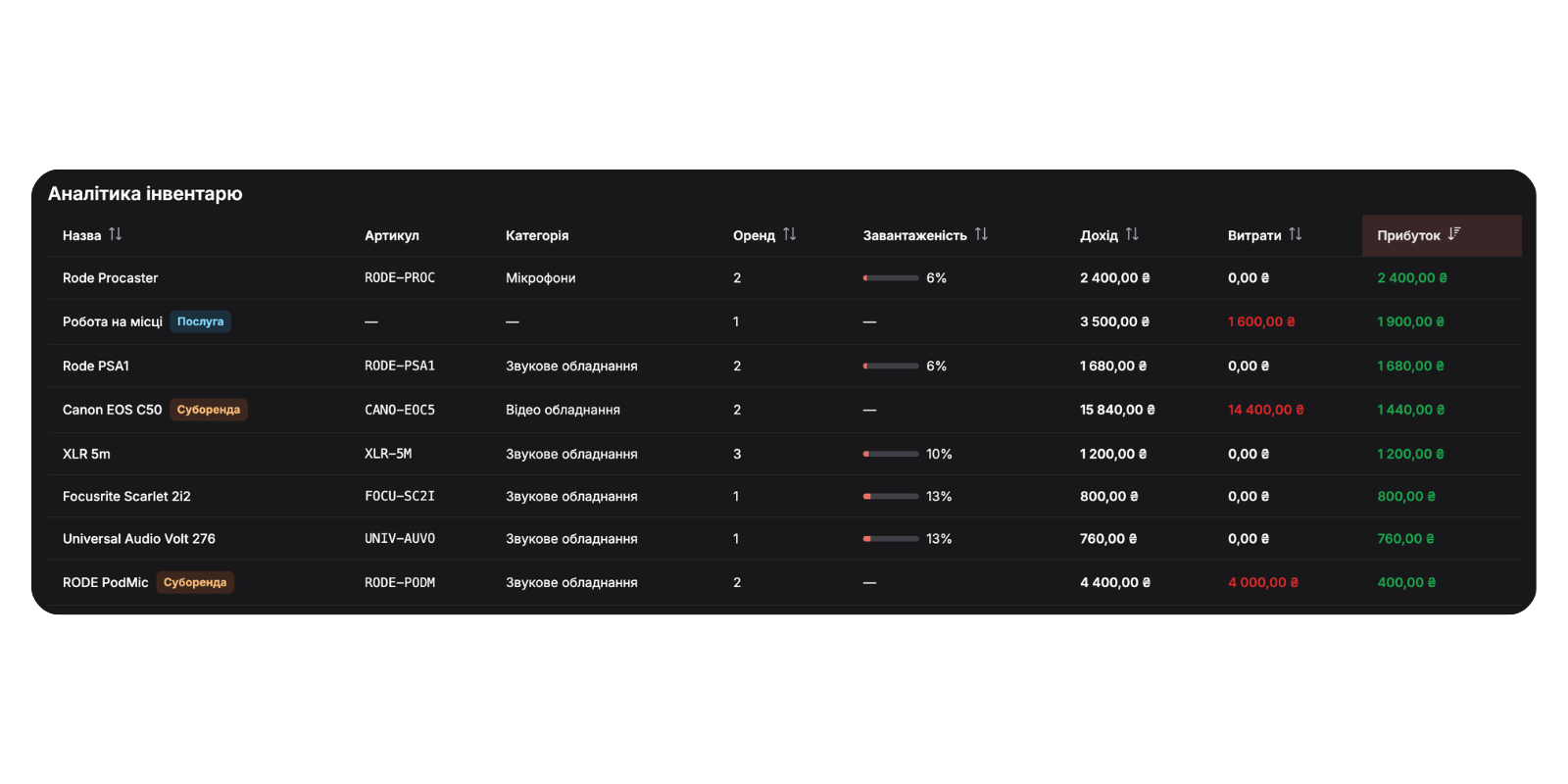The height and width of the screenshot is (784, 1568).
Task: Click sort arrows next to Оренд
Action: click(790, 234)
